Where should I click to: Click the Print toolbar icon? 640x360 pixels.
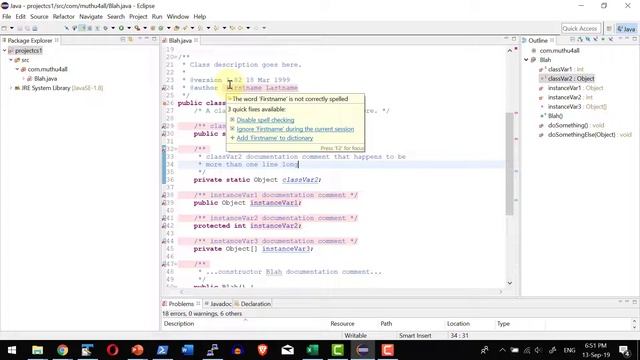[35, 28]
